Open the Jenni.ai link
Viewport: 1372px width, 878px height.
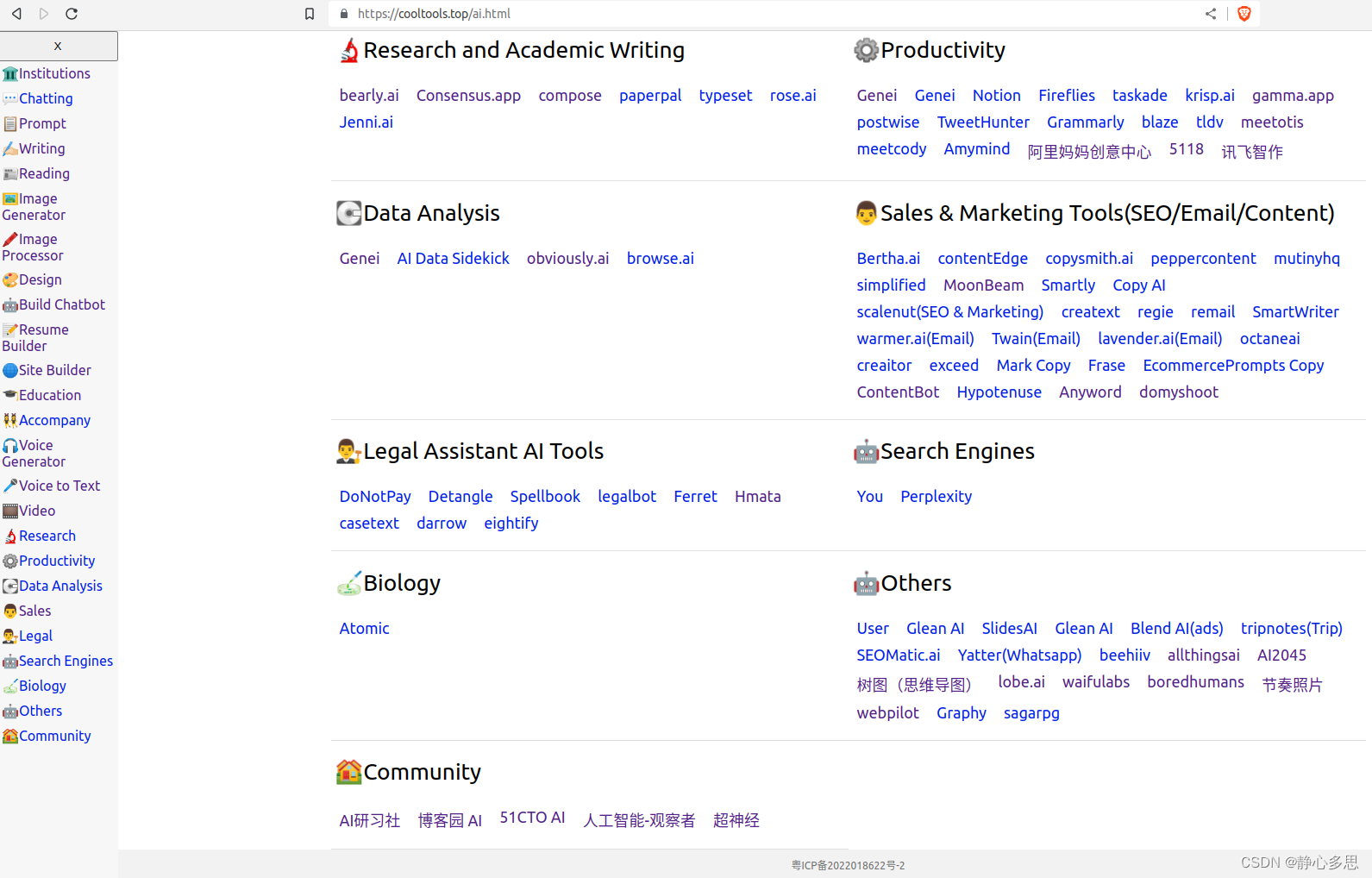pyautogui.click(x=366, y=122)
